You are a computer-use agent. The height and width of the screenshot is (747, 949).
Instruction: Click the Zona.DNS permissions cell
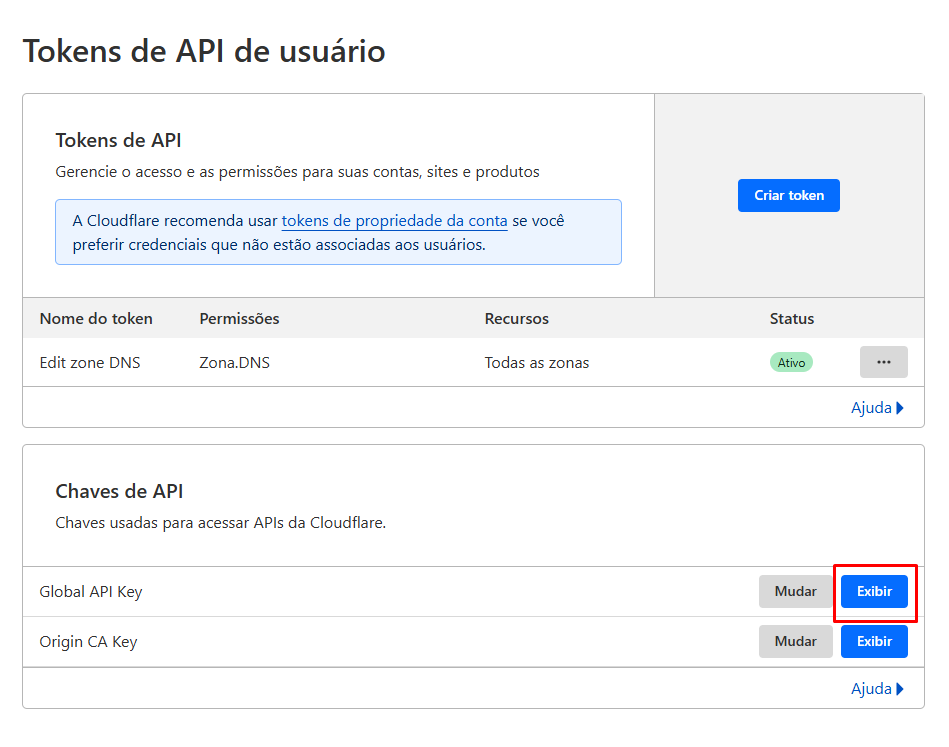(234, 363)
